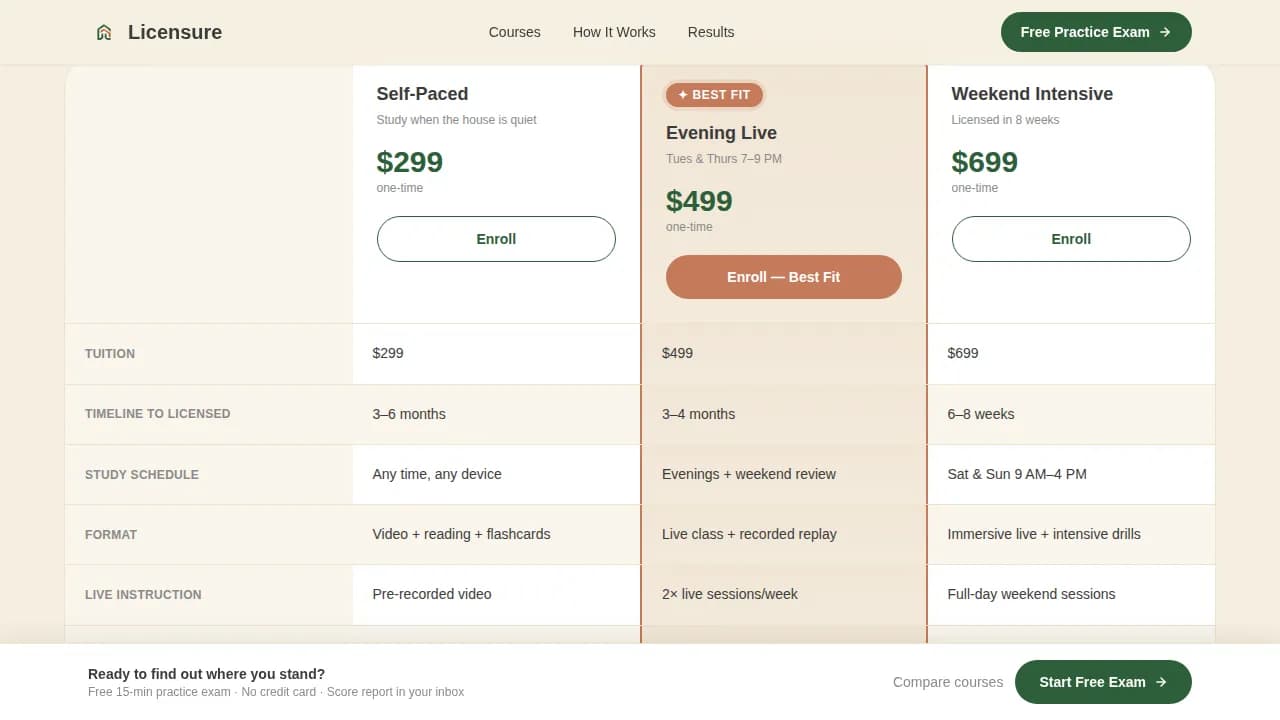Click the Free Practice Exam button
Screen dimensions: 1280x720
(1096, 31)
